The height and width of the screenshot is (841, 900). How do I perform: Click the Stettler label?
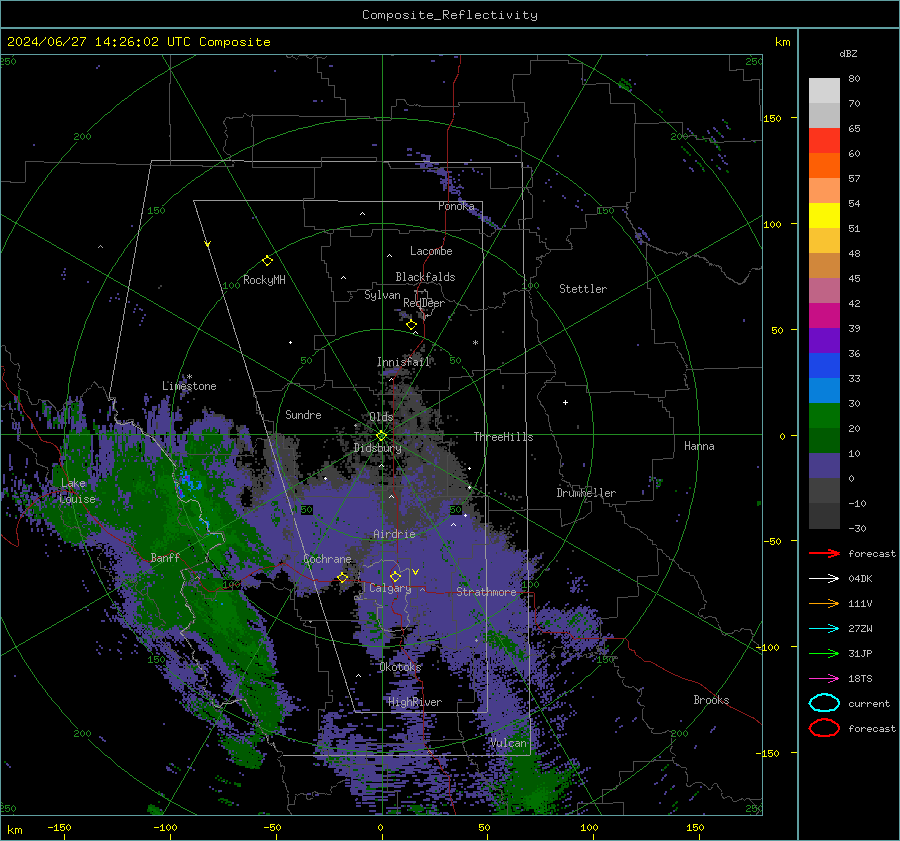coord(583,289)
